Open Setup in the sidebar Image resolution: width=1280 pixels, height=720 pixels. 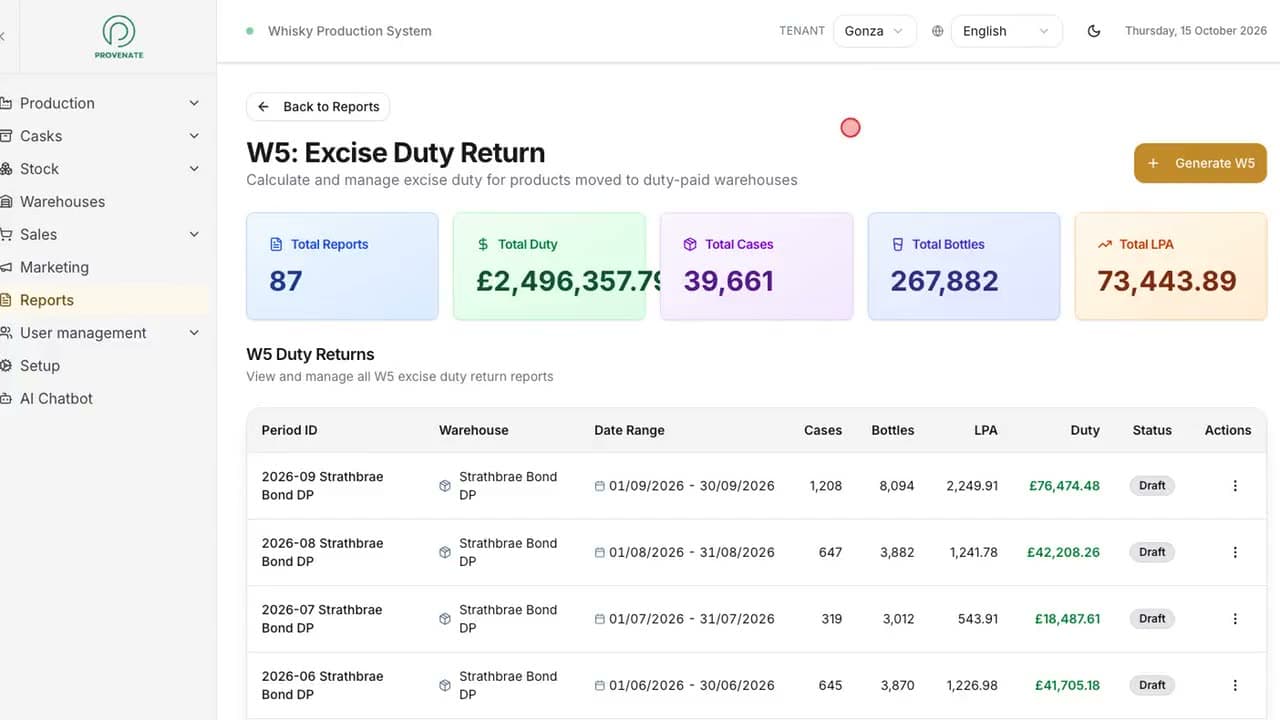click(x=104, y=365)
